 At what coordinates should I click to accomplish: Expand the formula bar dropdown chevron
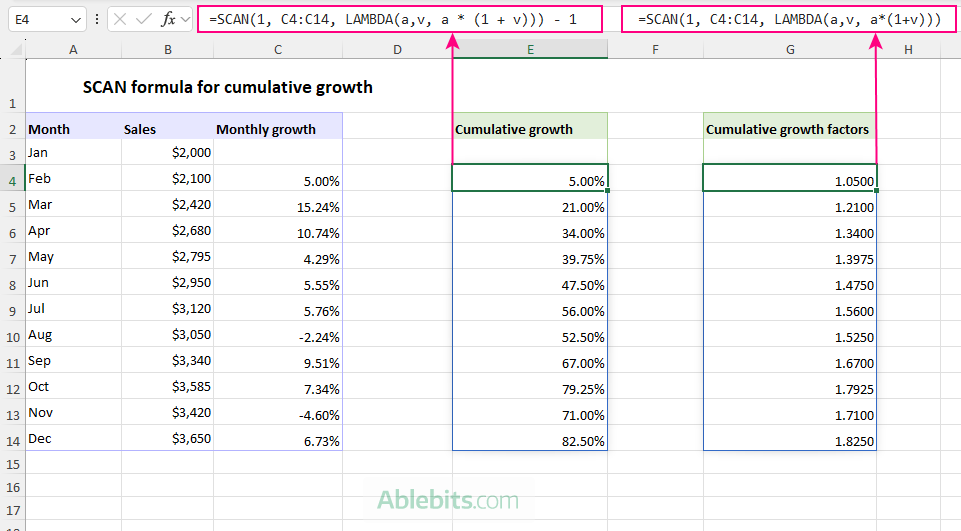click(x=186, y=20)
